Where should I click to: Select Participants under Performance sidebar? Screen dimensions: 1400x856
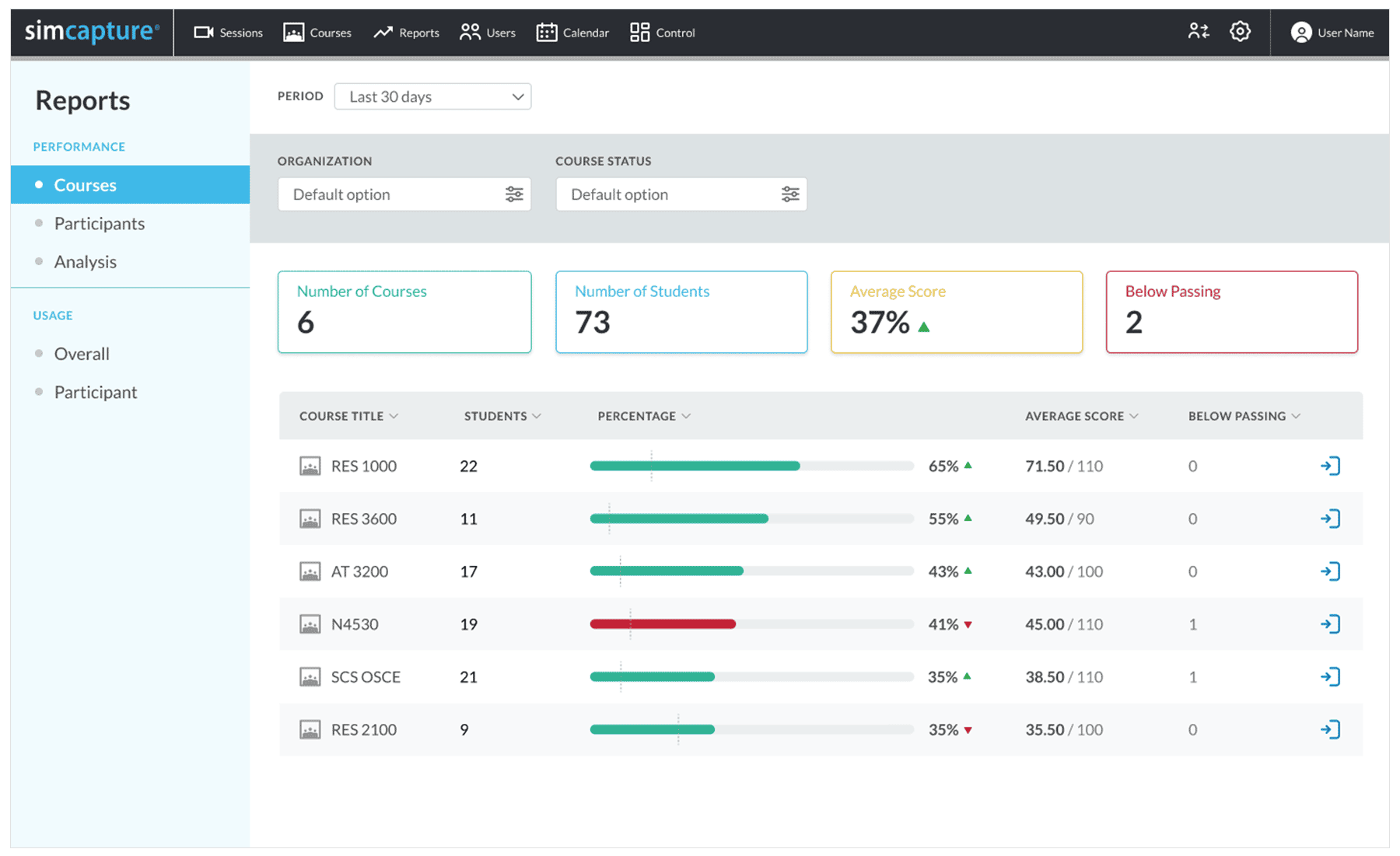100,224
